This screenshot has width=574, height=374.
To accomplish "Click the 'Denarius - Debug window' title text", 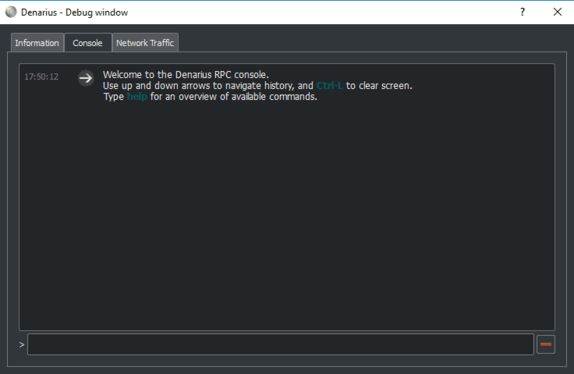I will pos(75,12).
